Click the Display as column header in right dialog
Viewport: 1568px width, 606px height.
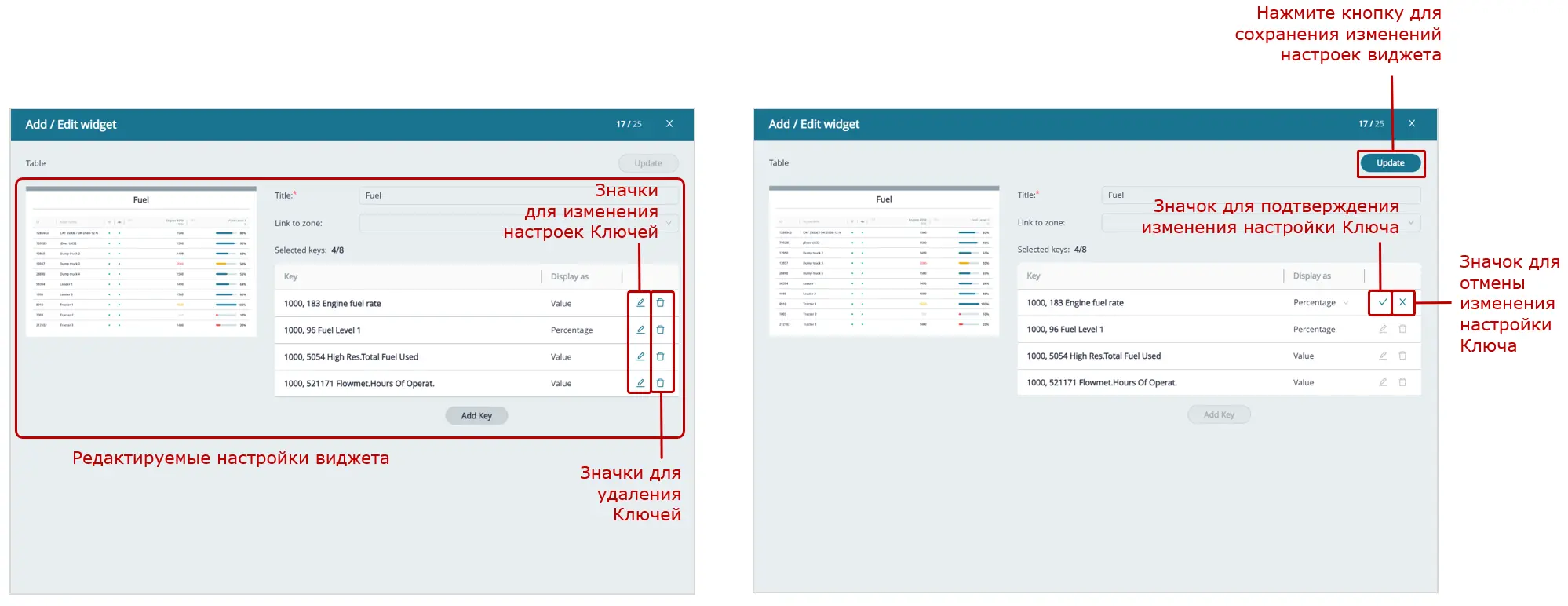tap(1311, 276)
